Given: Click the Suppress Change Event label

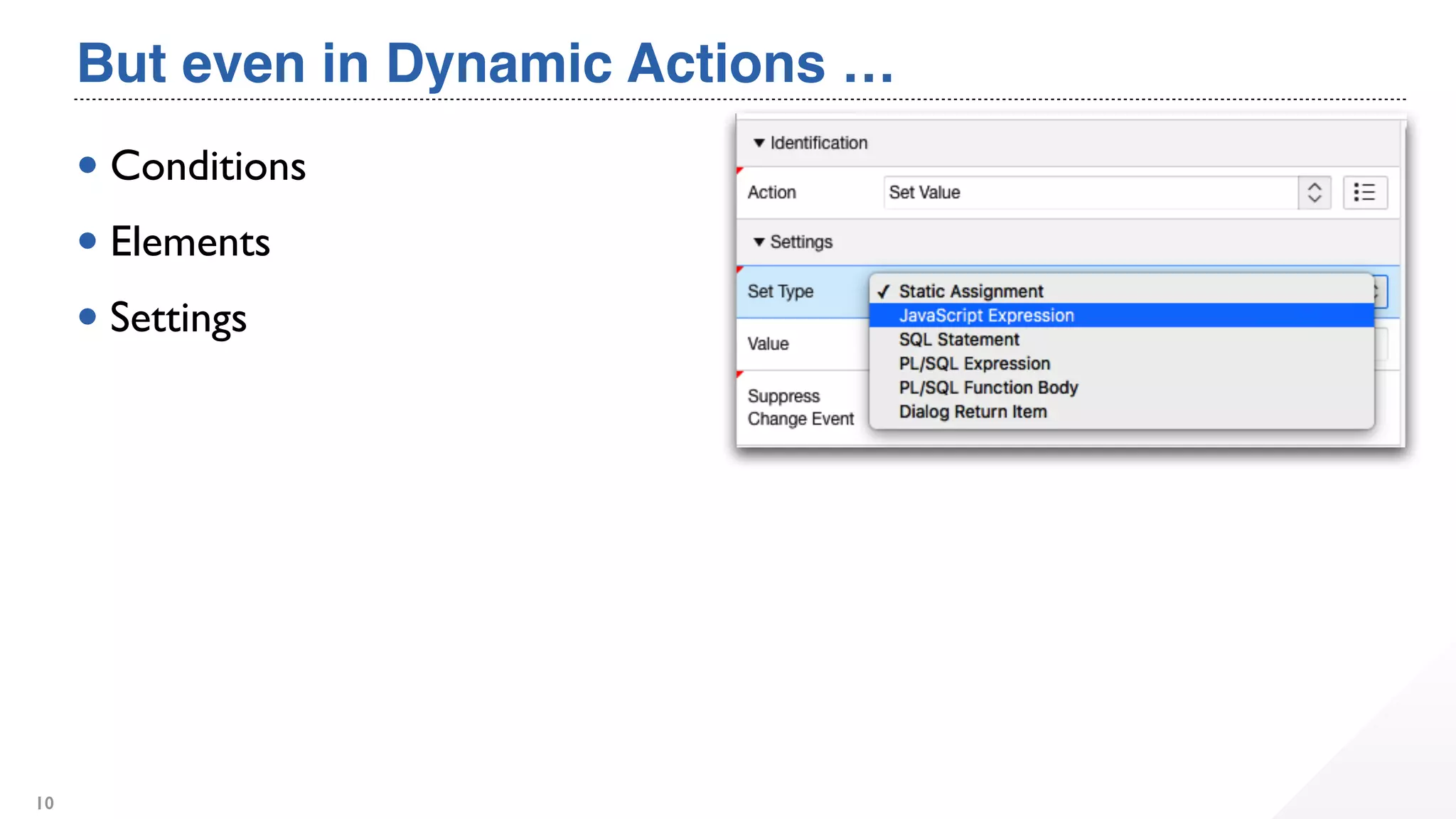Looking at the screenshot, I should (801, 407).
